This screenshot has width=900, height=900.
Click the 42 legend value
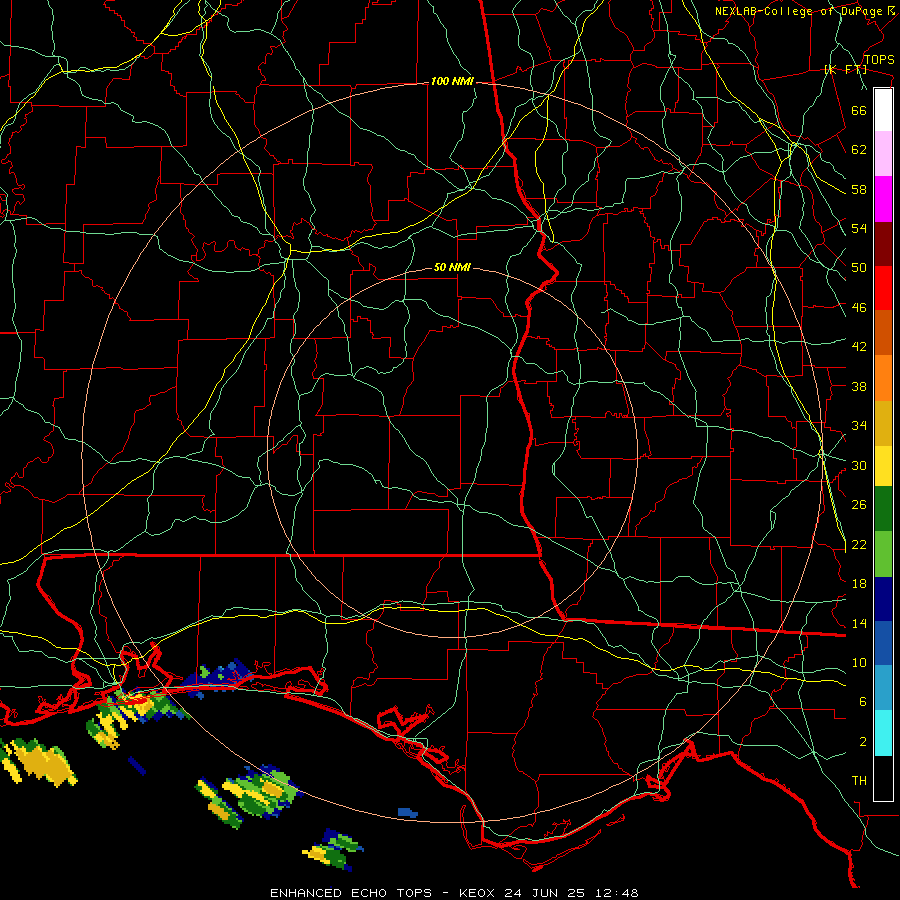coord(859,347)
